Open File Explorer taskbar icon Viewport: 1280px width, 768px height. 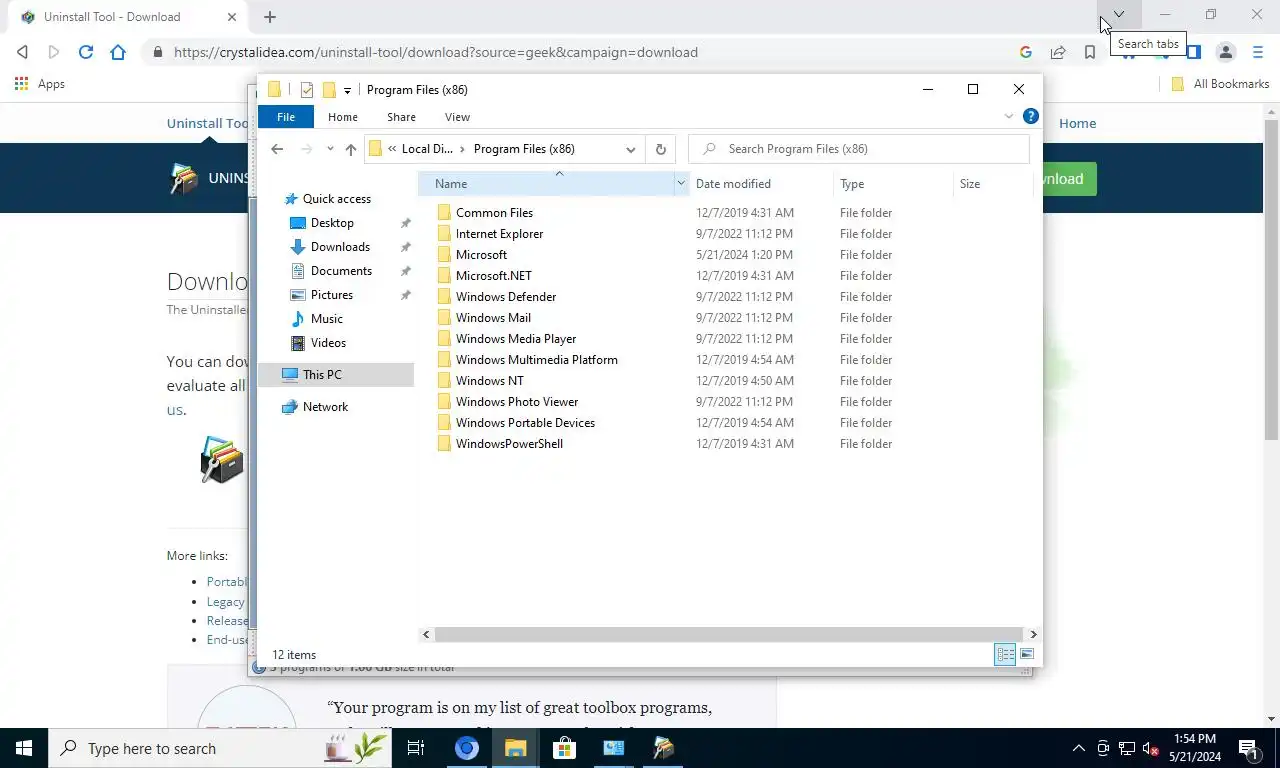515,748
